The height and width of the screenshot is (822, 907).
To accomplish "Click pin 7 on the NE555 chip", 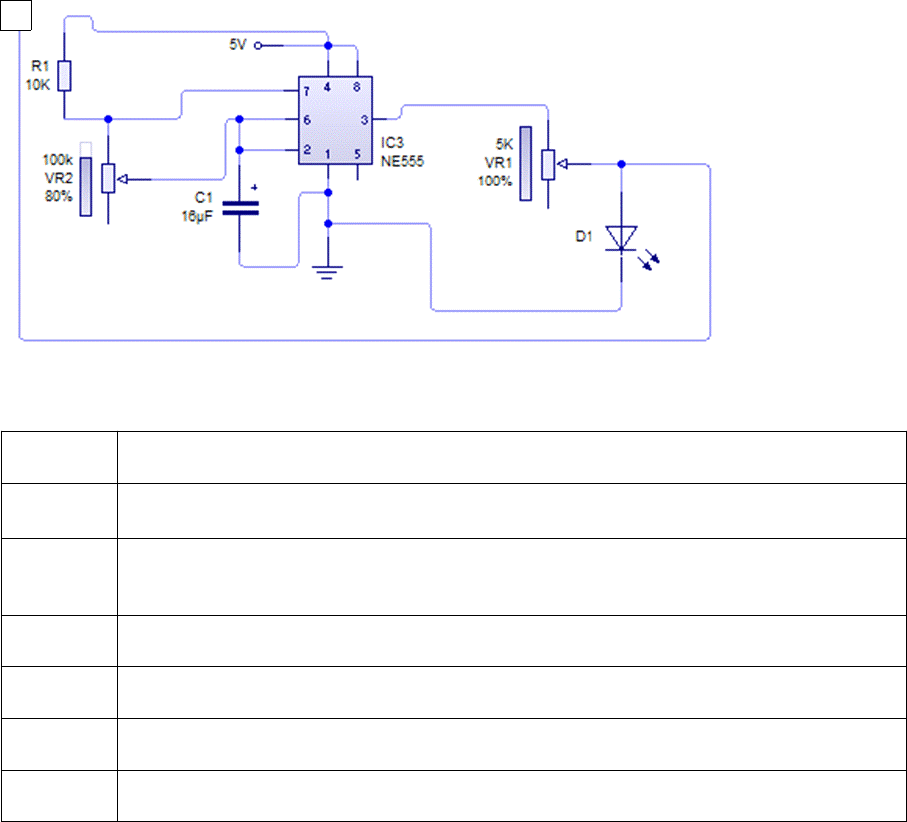I will click(x=307, y=92).
